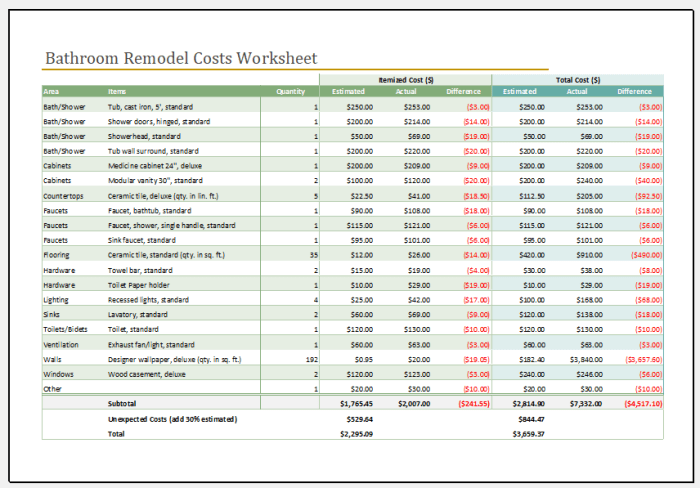Click the $3,659.37 total cost cell

click(x=528, y=434)
